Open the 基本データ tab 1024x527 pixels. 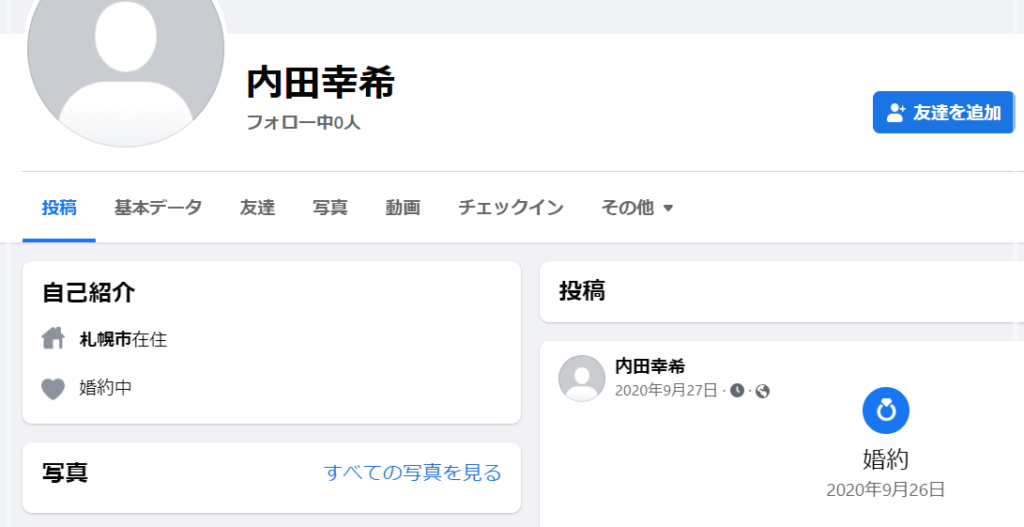click(x=158, y=208)
